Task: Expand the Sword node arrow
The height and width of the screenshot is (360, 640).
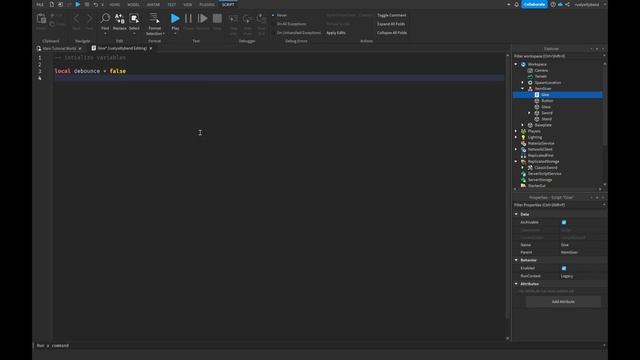Action: (529, 113)
